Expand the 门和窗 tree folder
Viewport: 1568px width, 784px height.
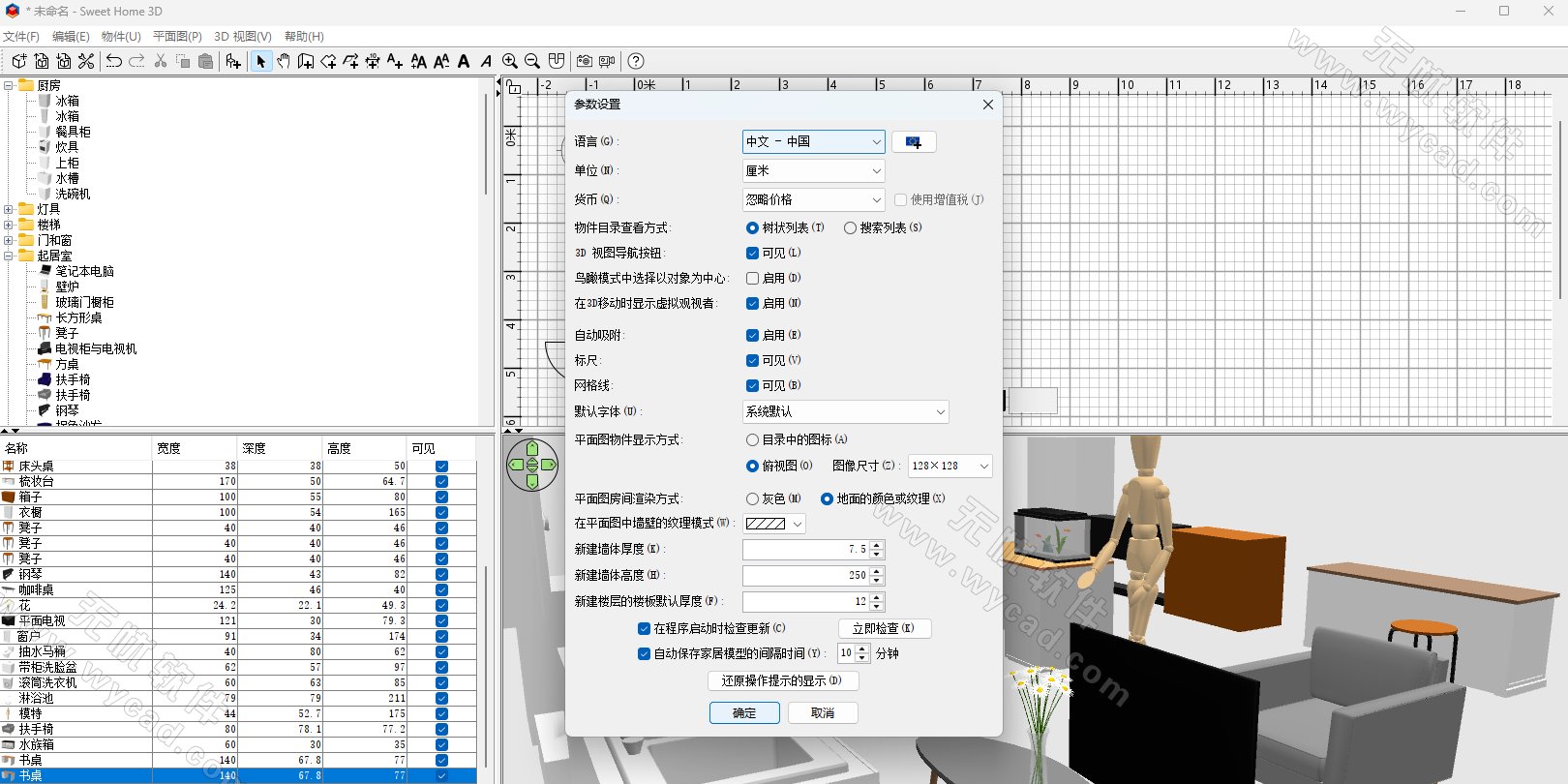pos(9,240)
